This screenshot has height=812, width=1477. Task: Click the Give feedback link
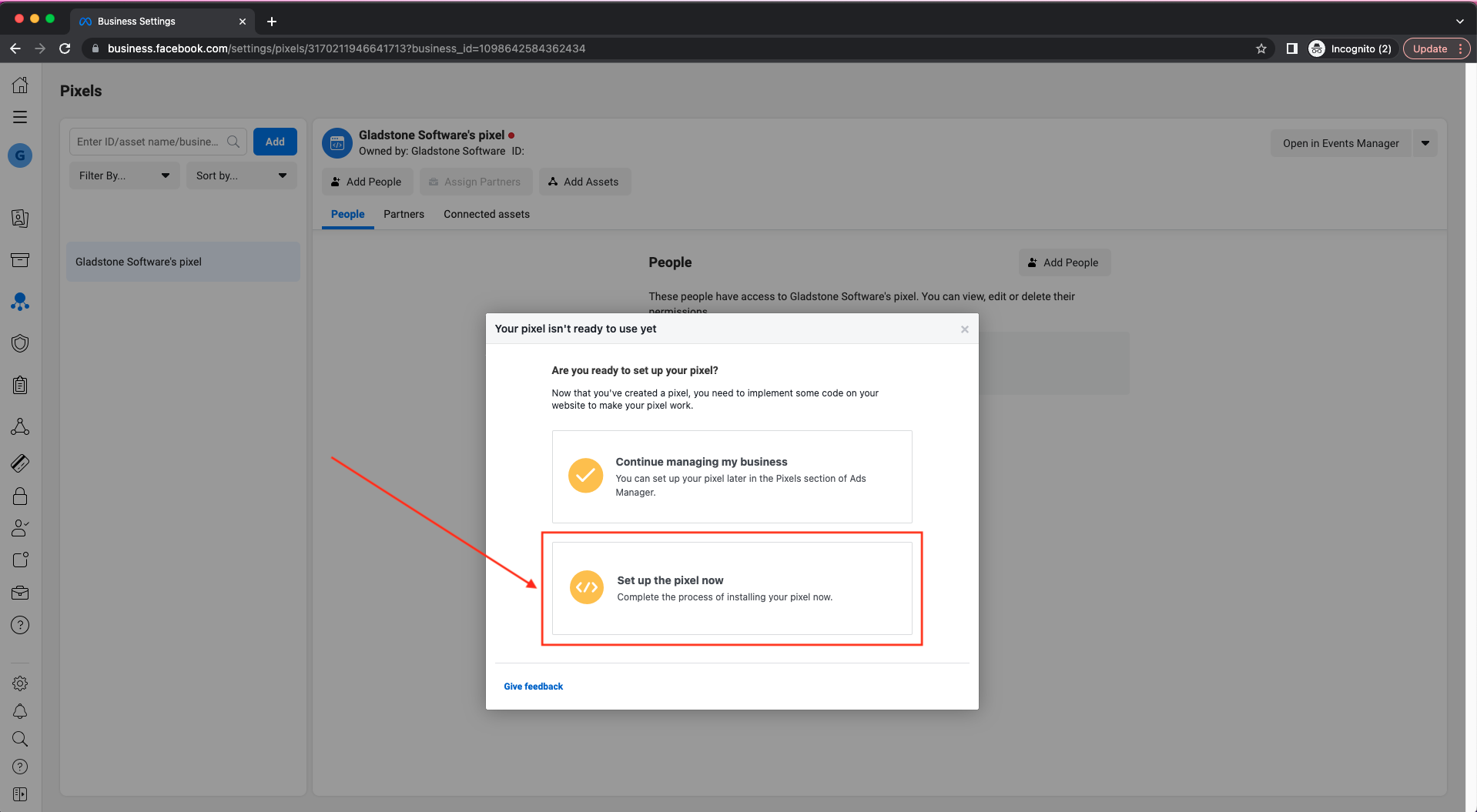(534, 687)
